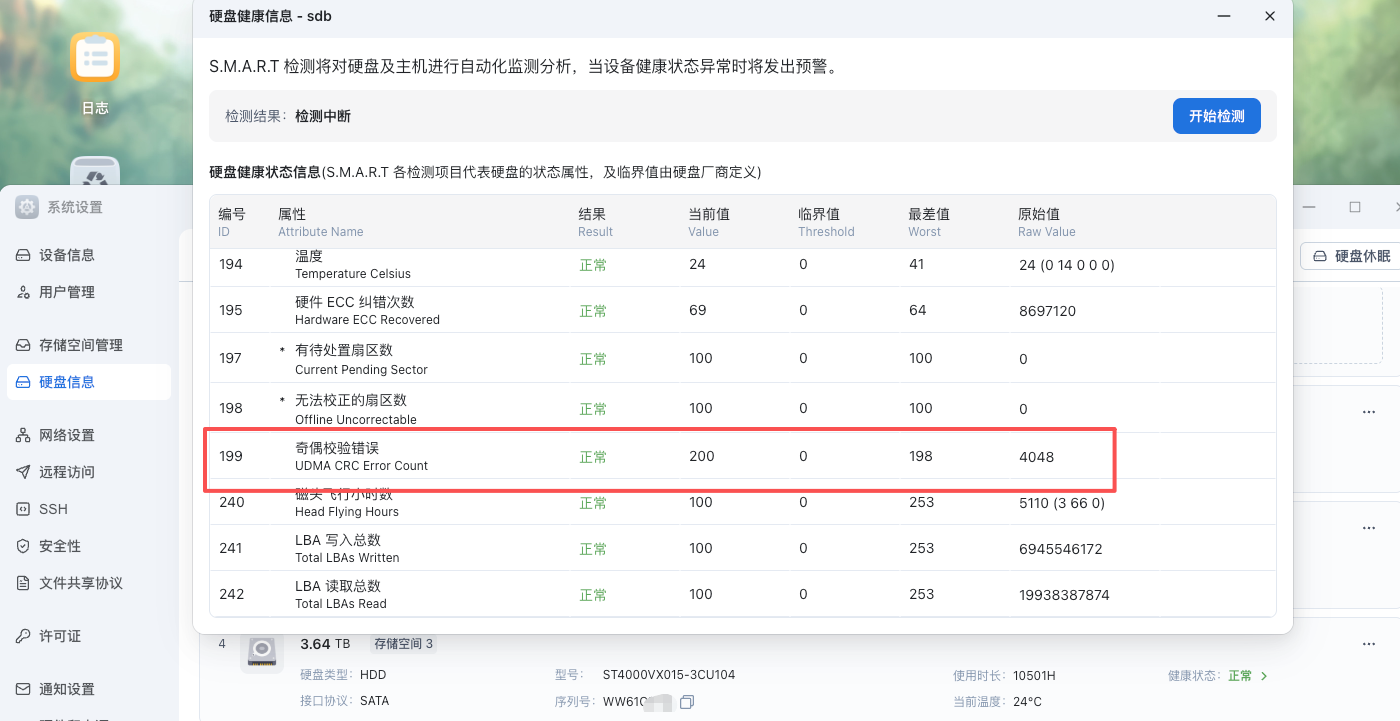Image resolution: width=1400 pixels, height=721 pixels.
Task: Expand 健康状态 正常 details chevron
Action: coord(1264,676)
